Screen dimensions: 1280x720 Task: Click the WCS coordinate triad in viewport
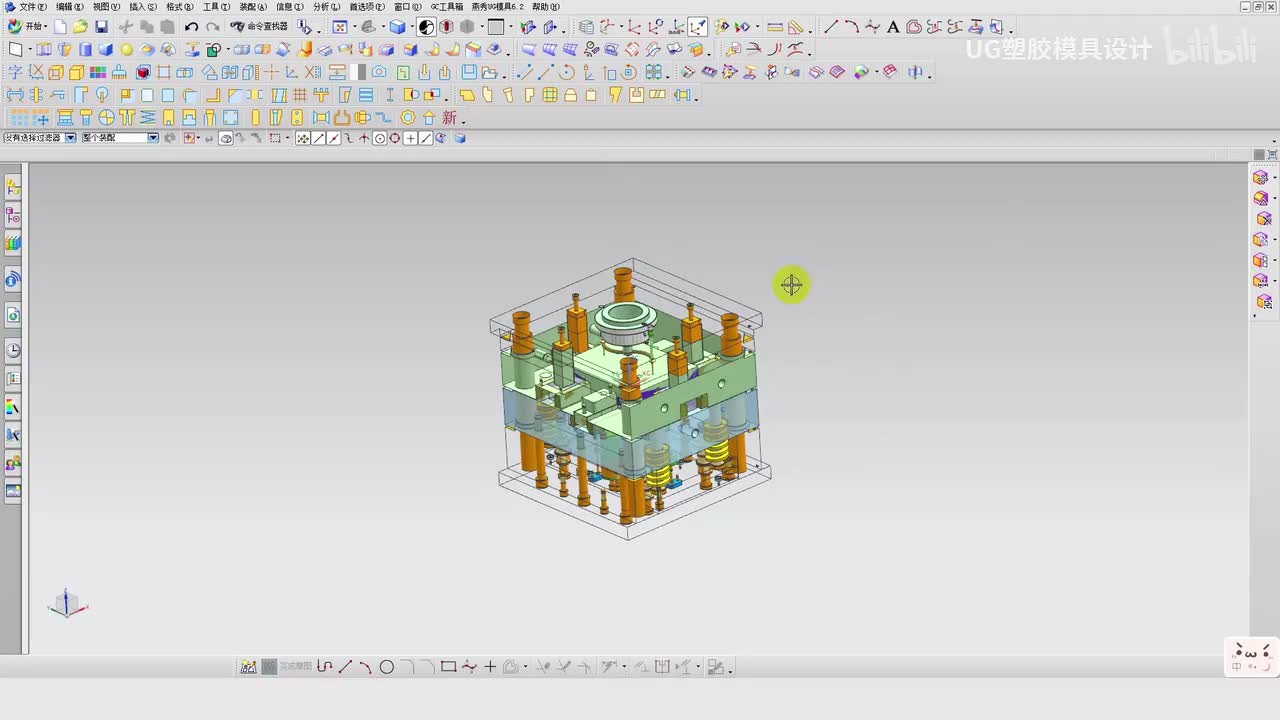[x=68, y=603]
